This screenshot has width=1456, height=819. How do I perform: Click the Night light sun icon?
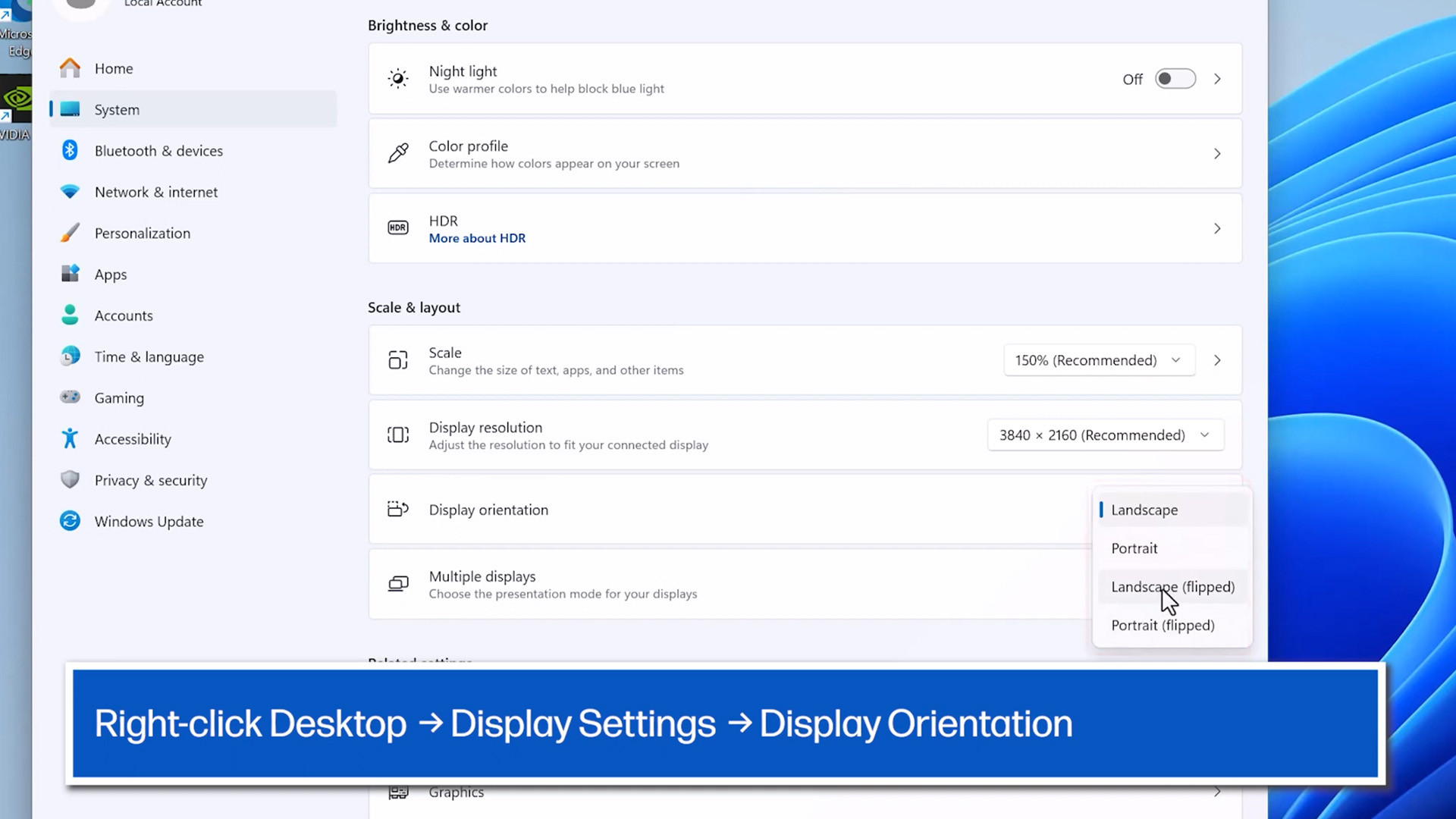click(398, 78)
